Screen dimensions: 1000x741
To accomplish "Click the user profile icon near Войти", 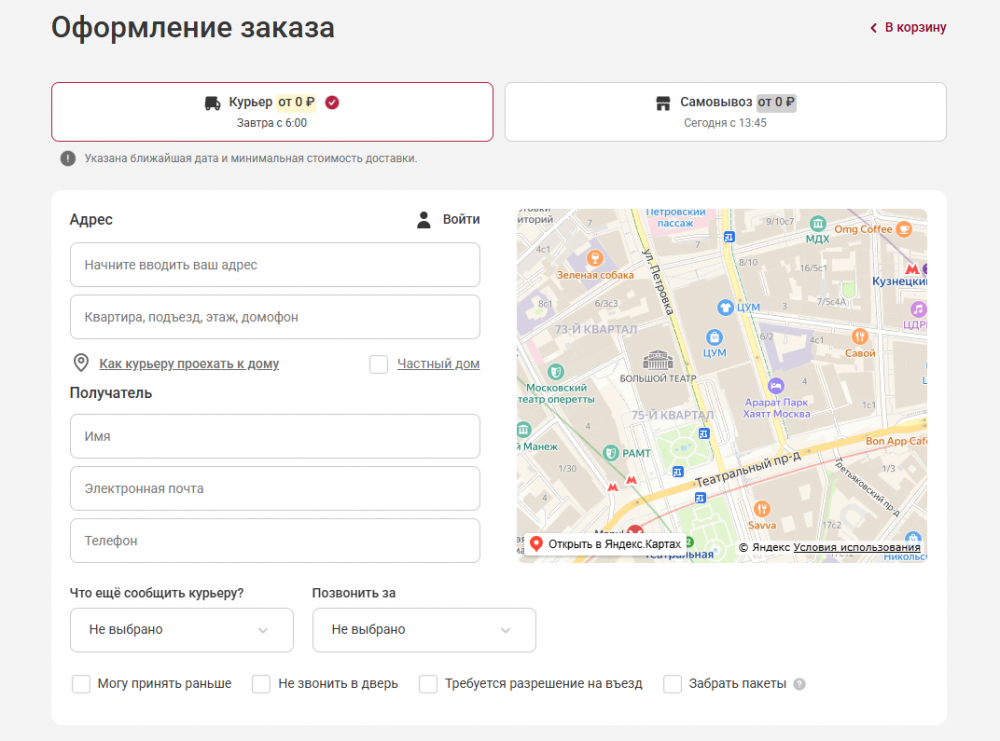I will point(423,220).
